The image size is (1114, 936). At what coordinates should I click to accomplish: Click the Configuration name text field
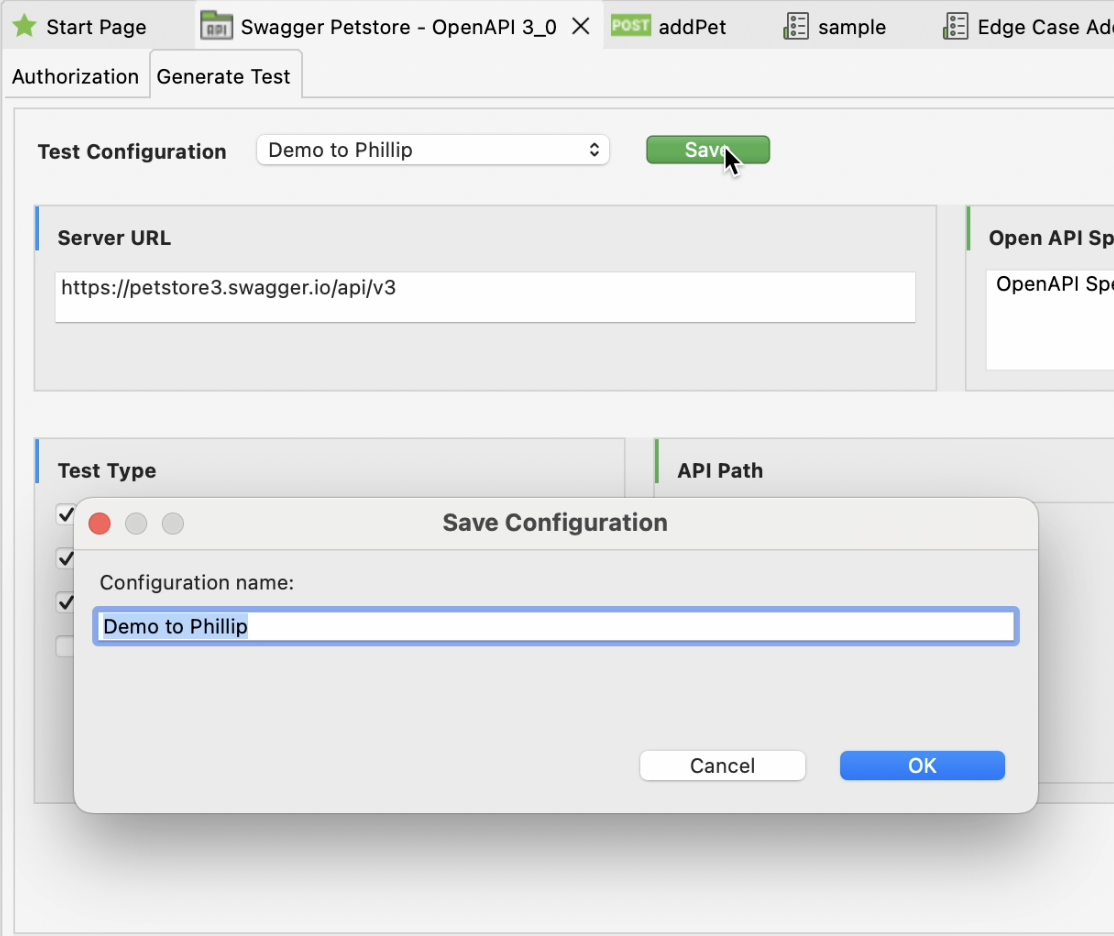click(x=556, y=625)
